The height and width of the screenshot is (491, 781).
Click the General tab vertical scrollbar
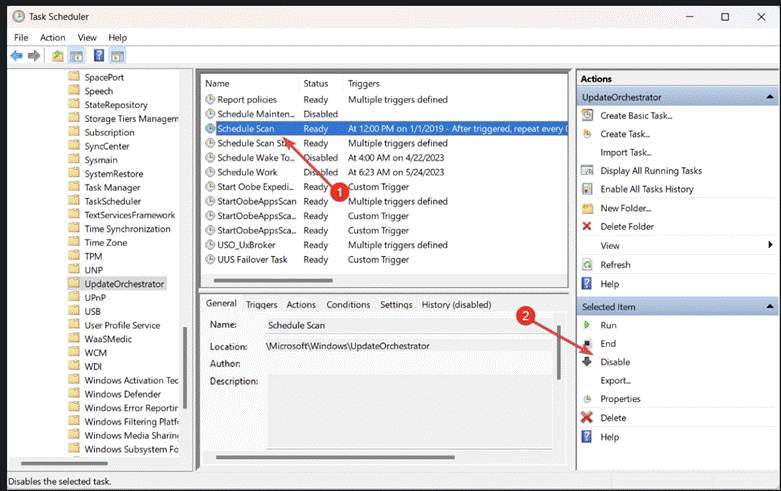click(x=558, y=352)
